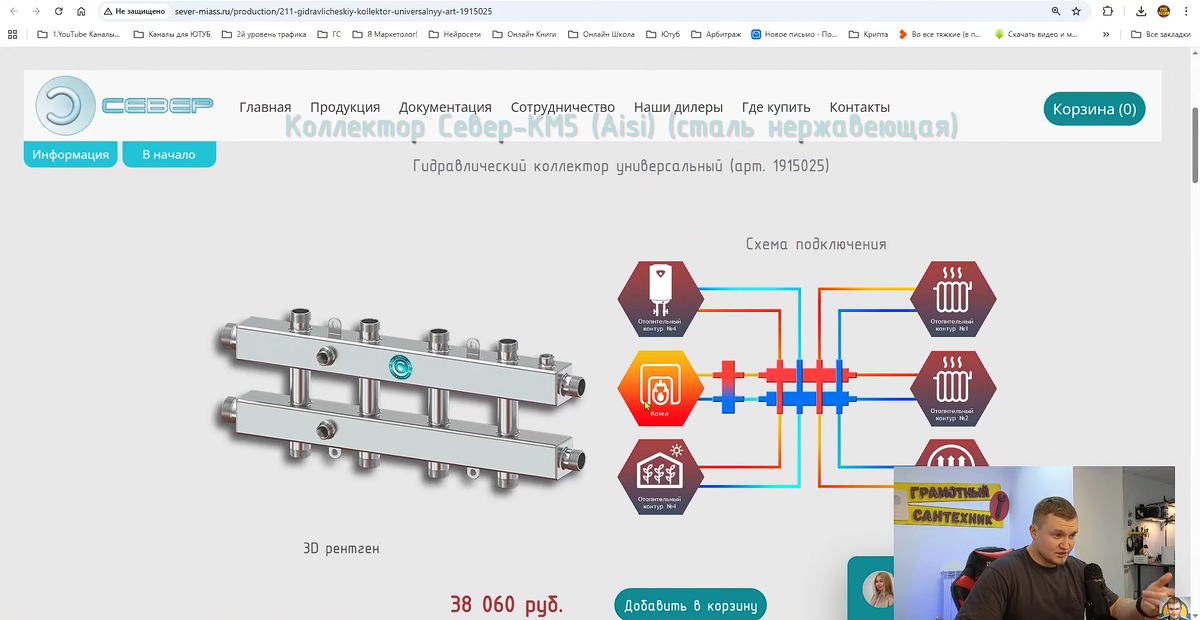Open bookmark folder "Нейросети"
The width and height of the screenshot is (1200, 620).
click(x=456, y=34)
